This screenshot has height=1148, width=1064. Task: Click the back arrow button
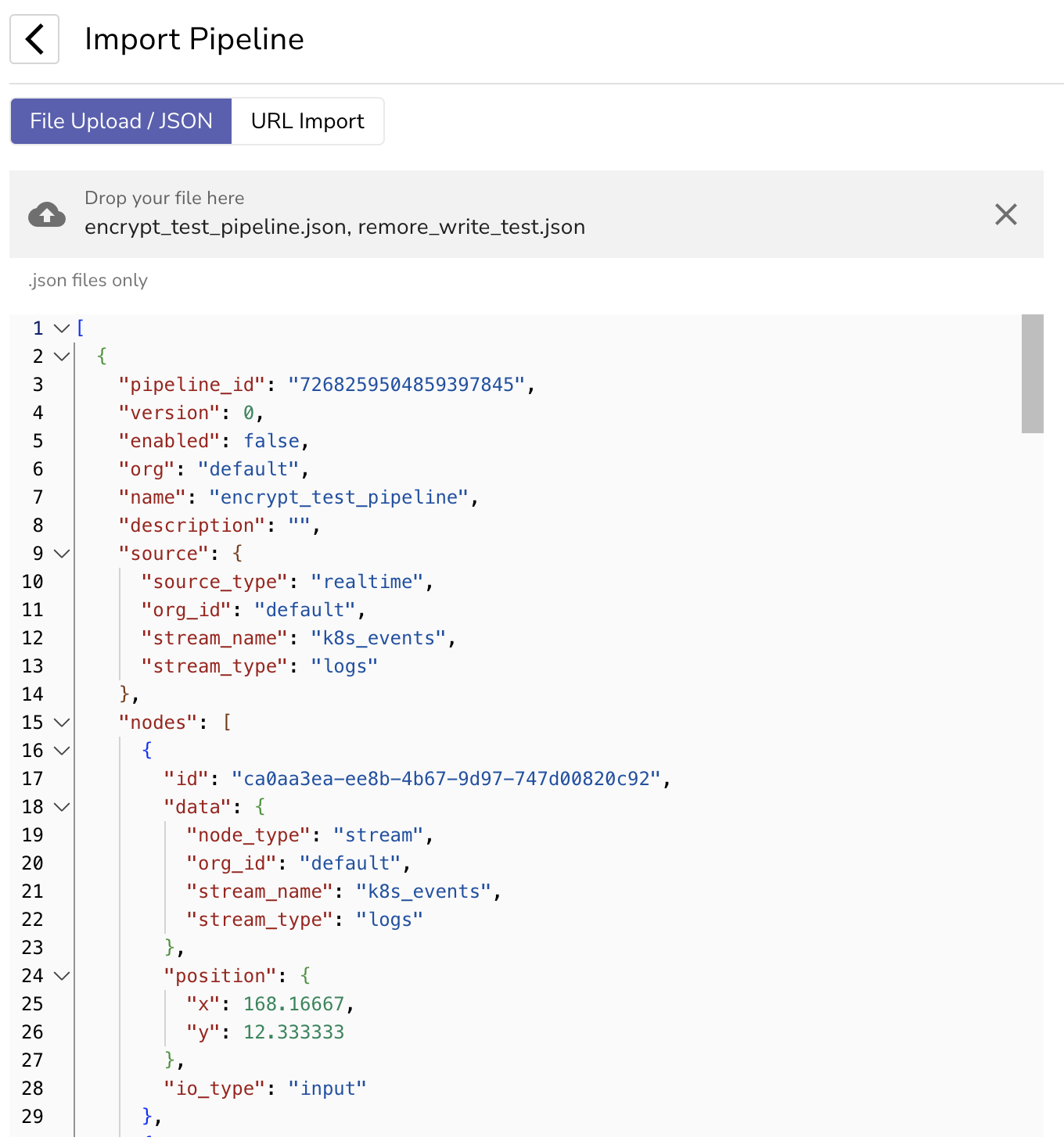[x=34, y=39]
